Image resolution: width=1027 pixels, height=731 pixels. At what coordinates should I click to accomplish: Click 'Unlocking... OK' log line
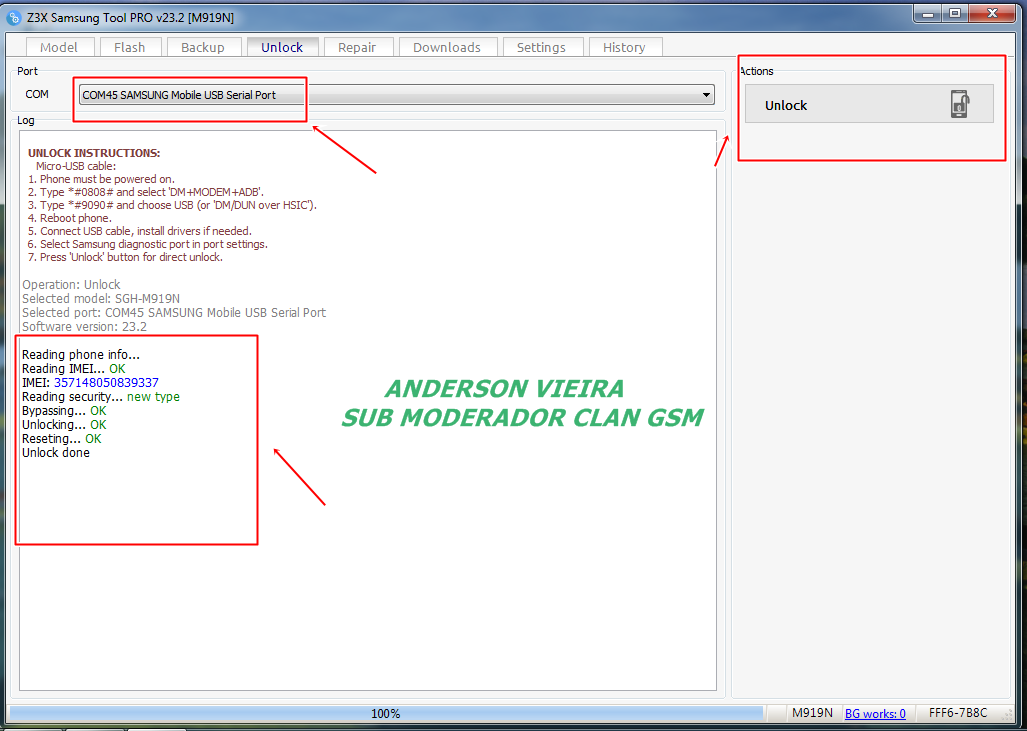click(64, 424)
